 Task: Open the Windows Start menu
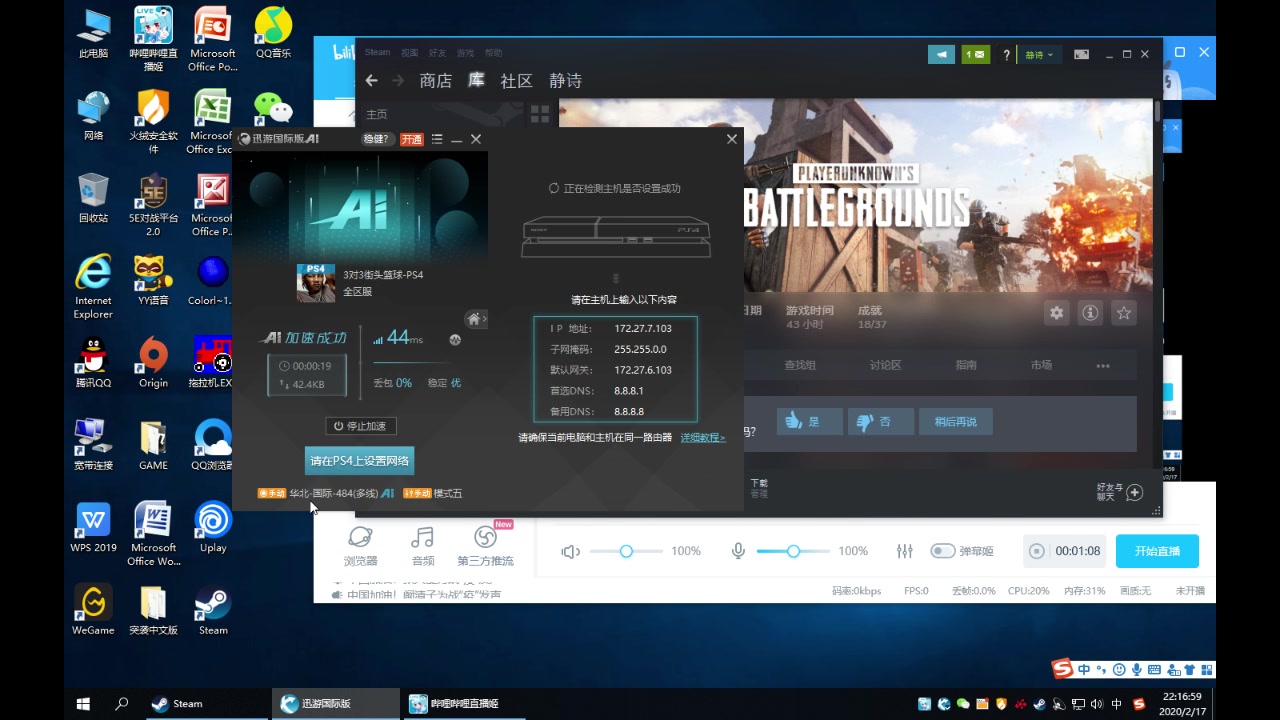[84, 703]
